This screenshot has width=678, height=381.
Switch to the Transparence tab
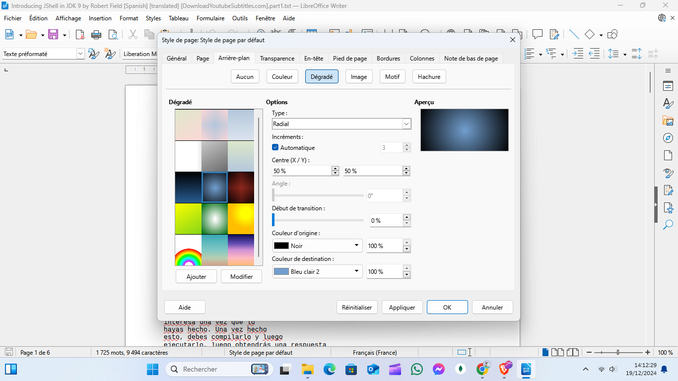(x=277, y=58)
